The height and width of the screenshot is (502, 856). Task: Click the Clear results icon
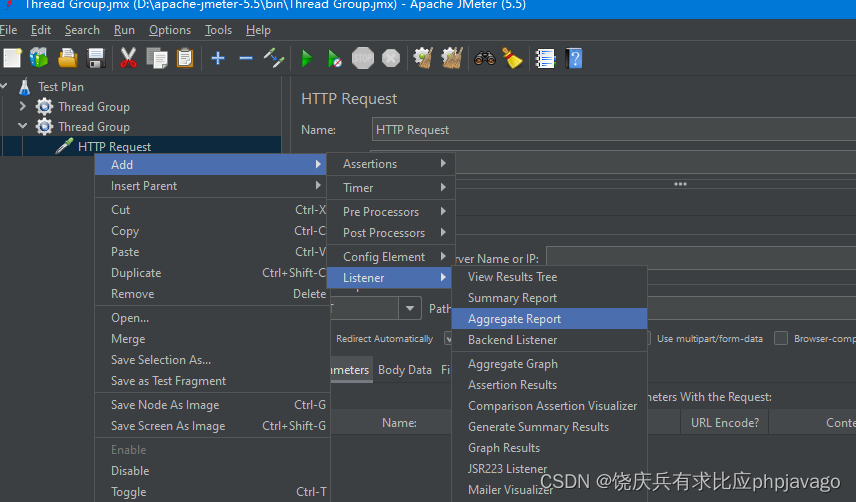point(423,58)
